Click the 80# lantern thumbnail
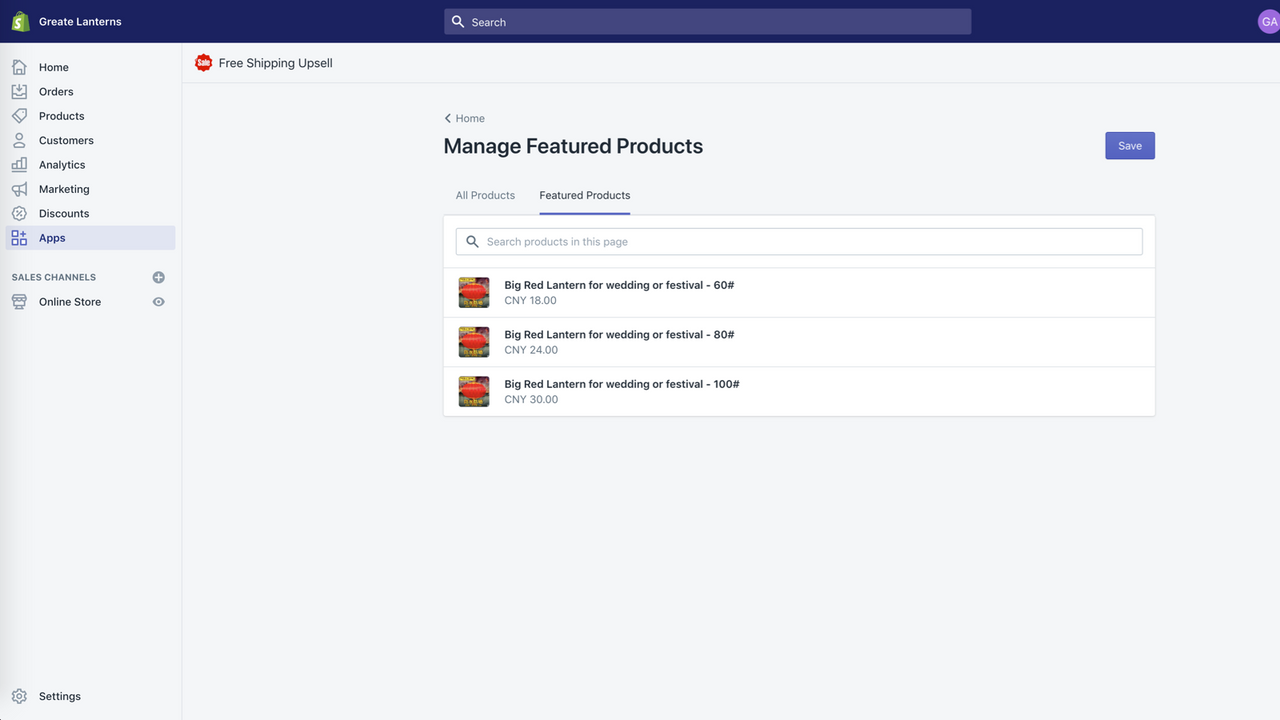This screenshot has width=1280, height=720. tap(474, 342)
